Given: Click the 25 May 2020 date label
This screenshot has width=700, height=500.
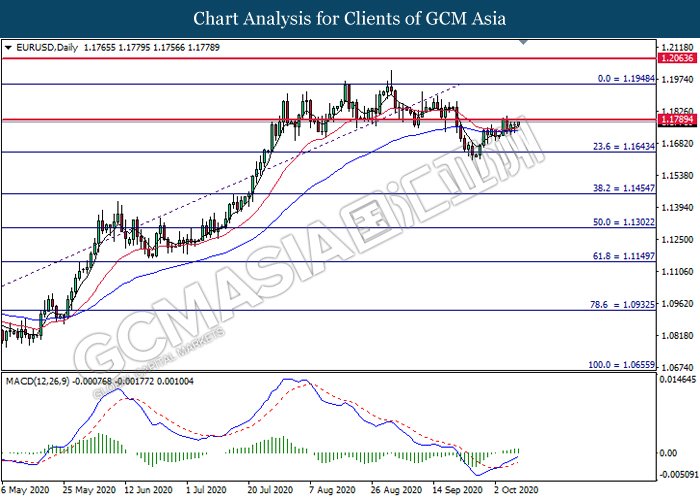Looking at the screenshot, I should pyautogui.click(x=89, y=490).
